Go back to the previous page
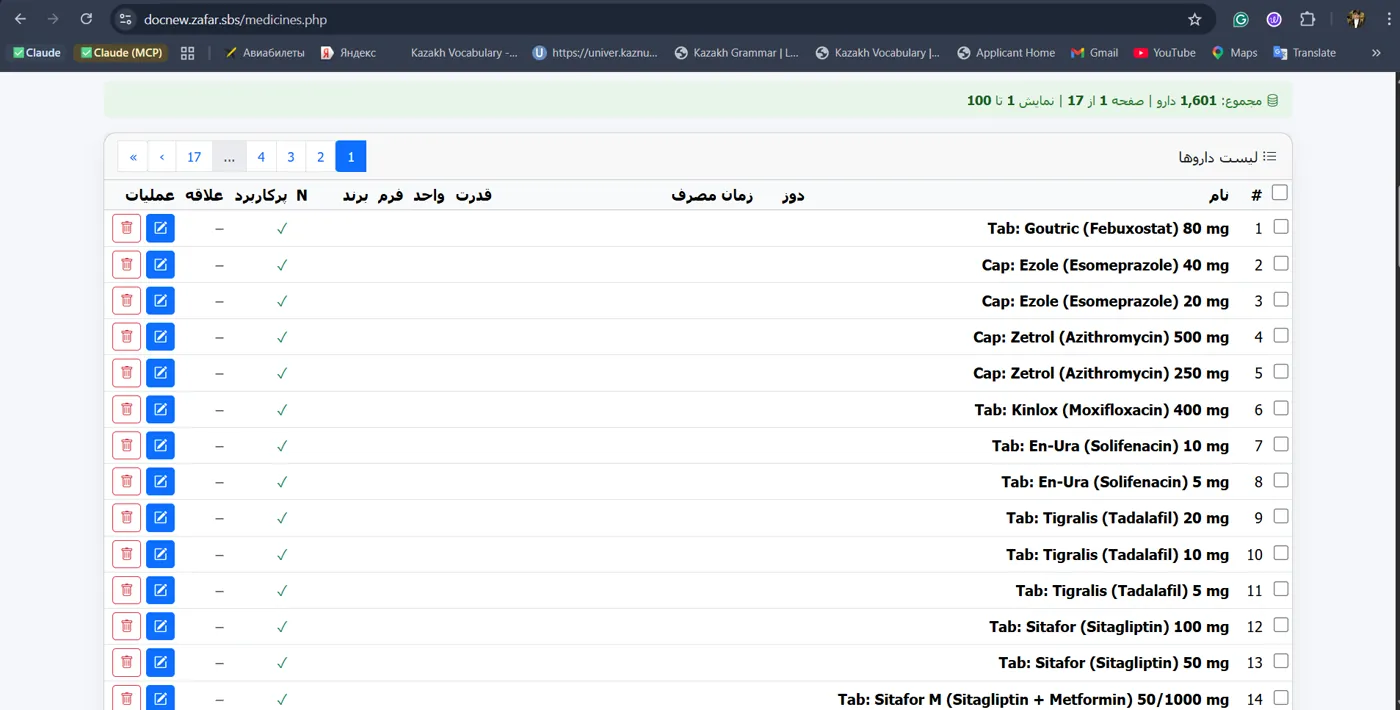Screen dimensions: 1400x710 20,19
